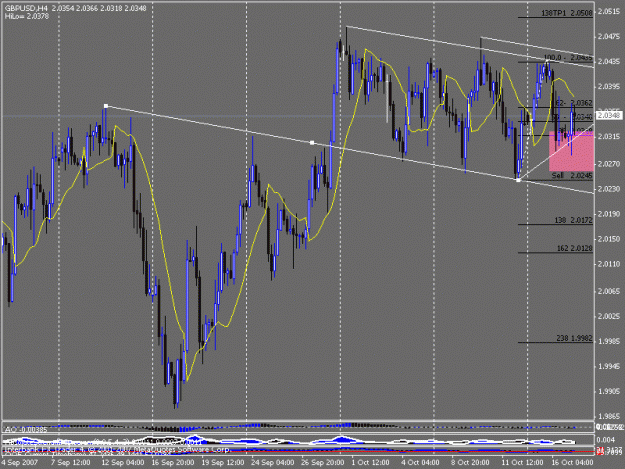Click the 1.9985 price axis value
This screenshot has width=625, height=469.
(x=609, y=341)
